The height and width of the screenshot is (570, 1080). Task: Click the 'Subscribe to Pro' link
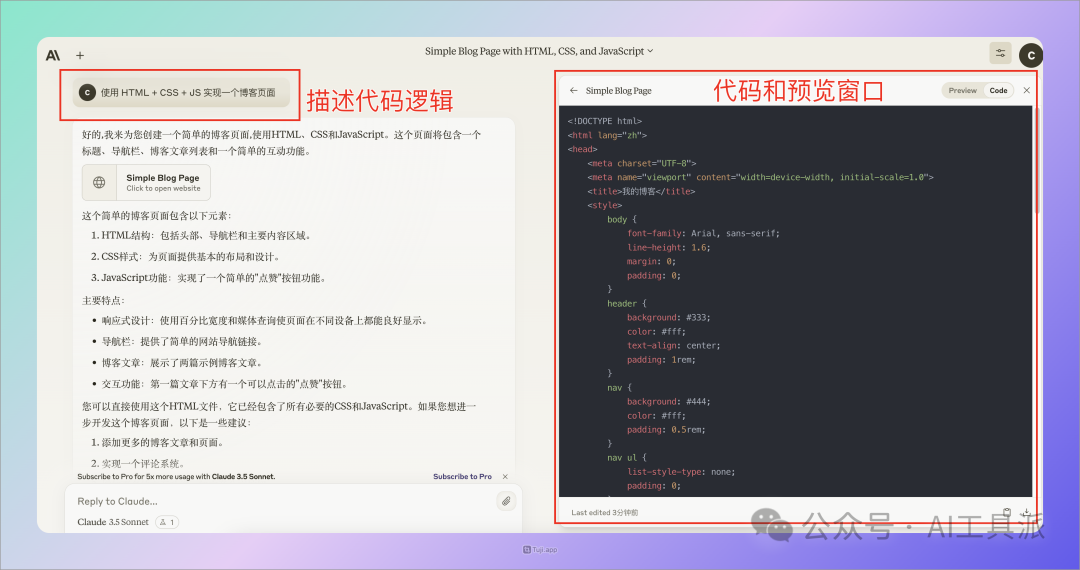point(462,477)
